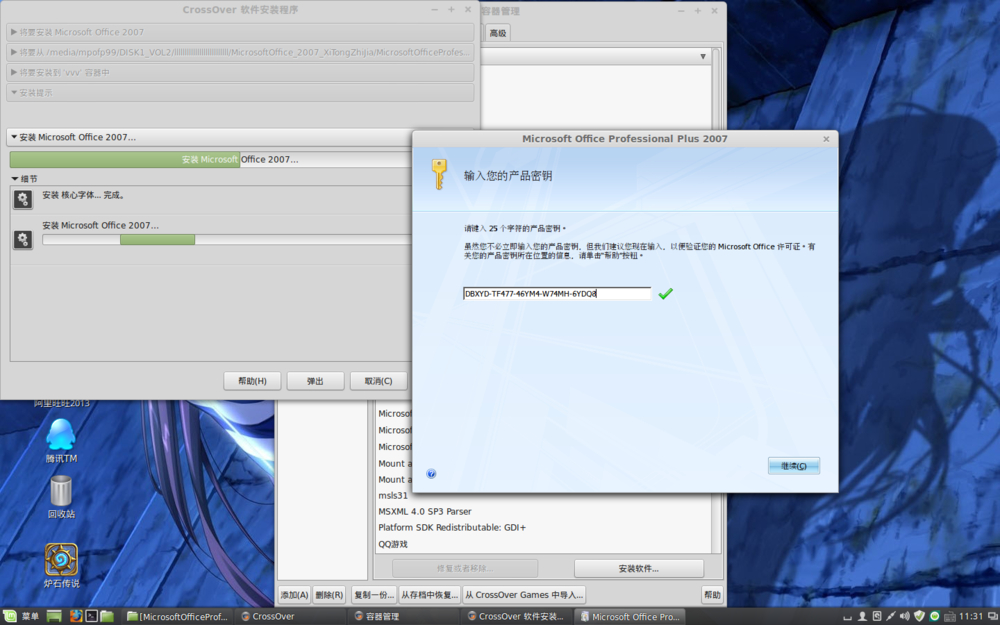This screenshot has height=625, width=1000.
Task: Select MSXML 4.0 SP3 Parser list item
Action: tap(425, 511)
